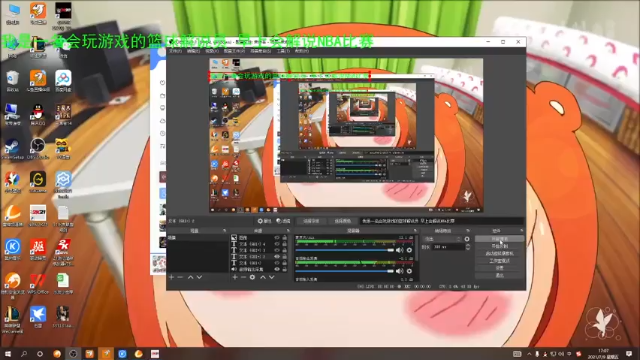Remove selected scene with the minus button
Image resolution: width=640 pixels, height=360 pixels.
click(180, 277)
